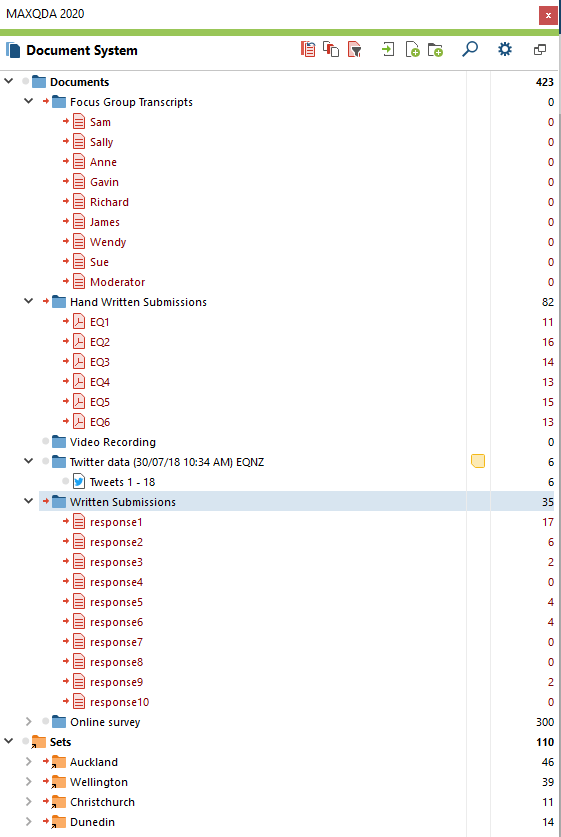Viewport: 561px width, 837px height.
Task: Open the search magnifier in Document System
Action: [470, 50]
